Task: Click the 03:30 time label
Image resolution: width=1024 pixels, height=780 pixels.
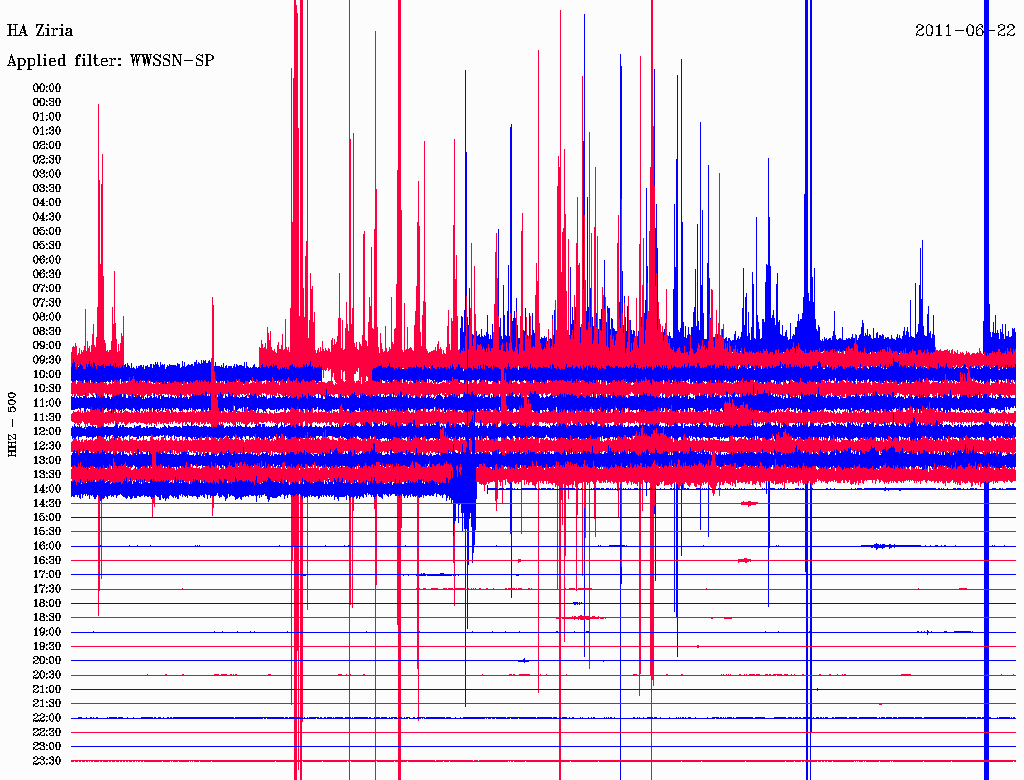Action: point(47,188)
